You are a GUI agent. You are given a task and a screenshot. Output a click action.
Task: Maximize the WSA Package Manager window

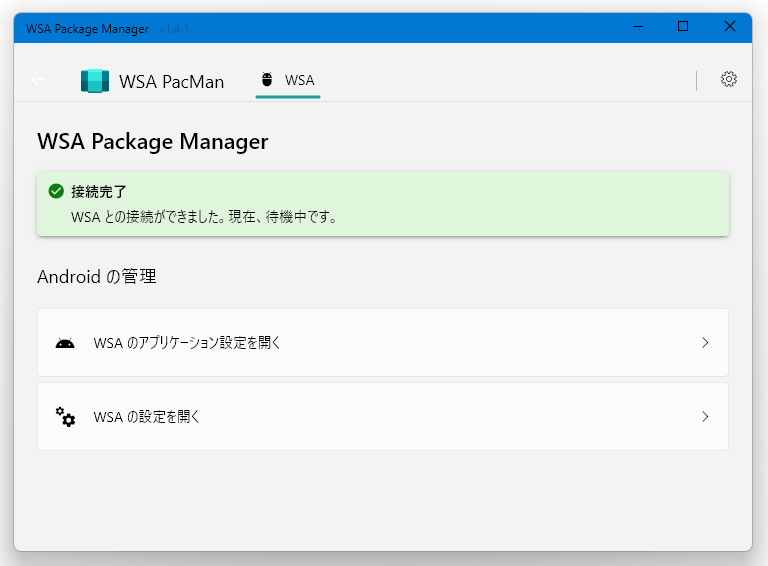[683, 27]
